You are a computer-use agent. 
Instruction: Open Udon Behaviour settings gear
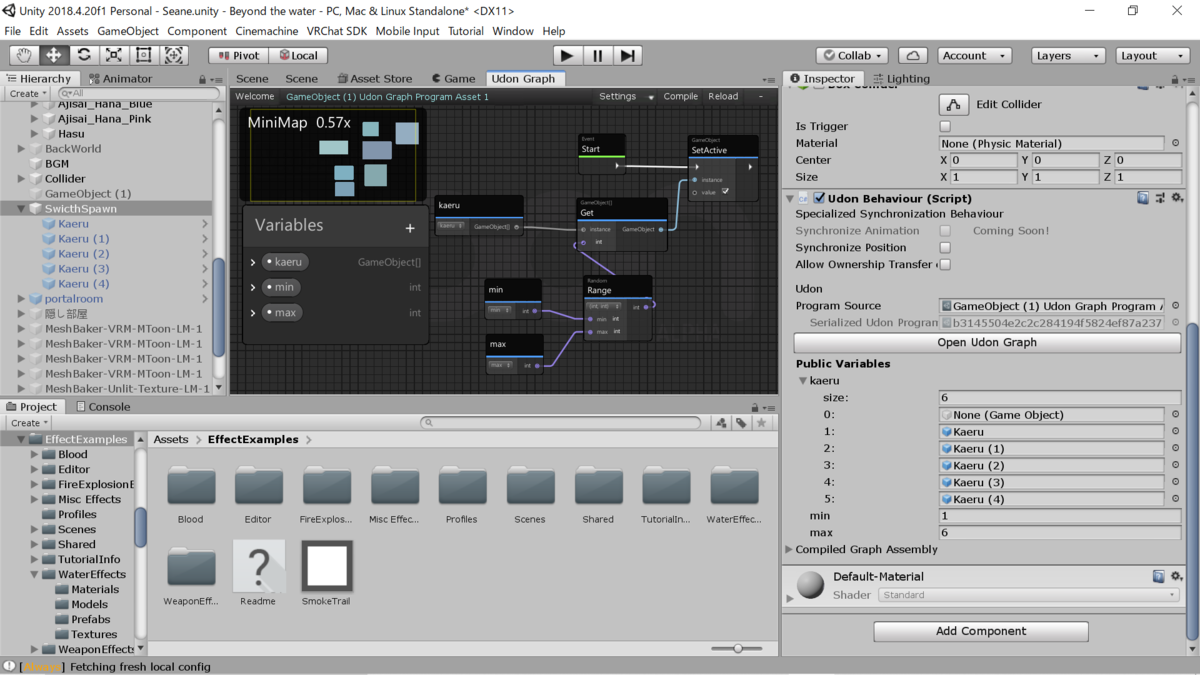coord(1177,198)
